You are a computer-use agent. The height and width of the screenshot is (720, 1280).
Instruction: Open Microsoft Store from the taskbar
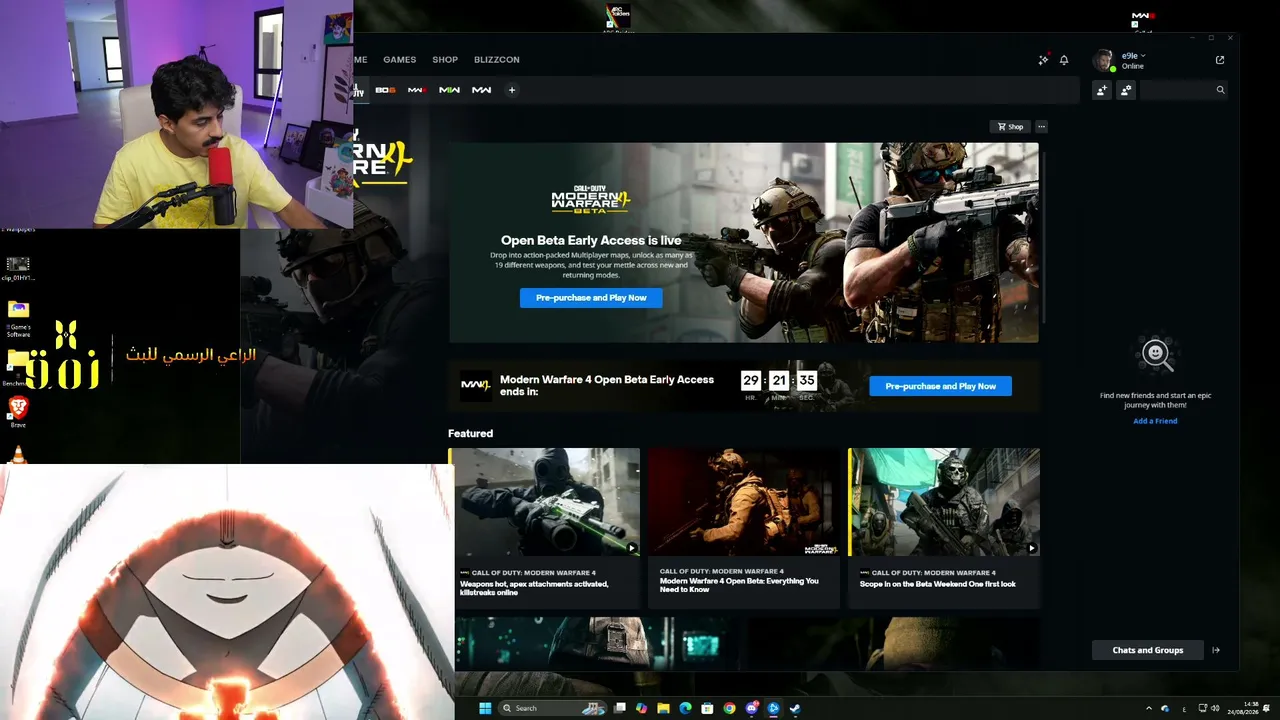point(707,708)
